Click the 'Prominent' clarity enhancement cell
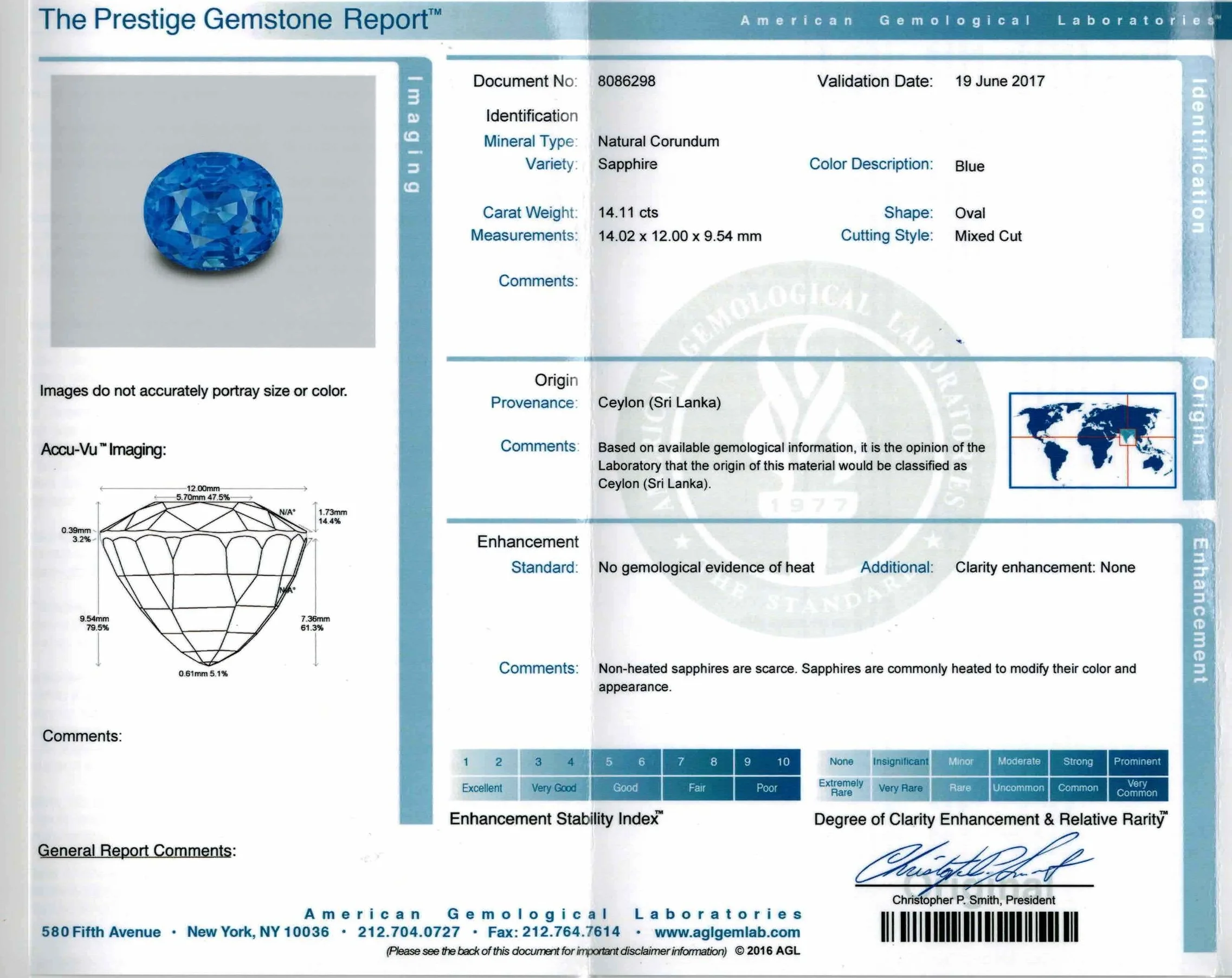Viewport: 1232px width, 978px height. pyautogui.click(x=1137, y=762)
